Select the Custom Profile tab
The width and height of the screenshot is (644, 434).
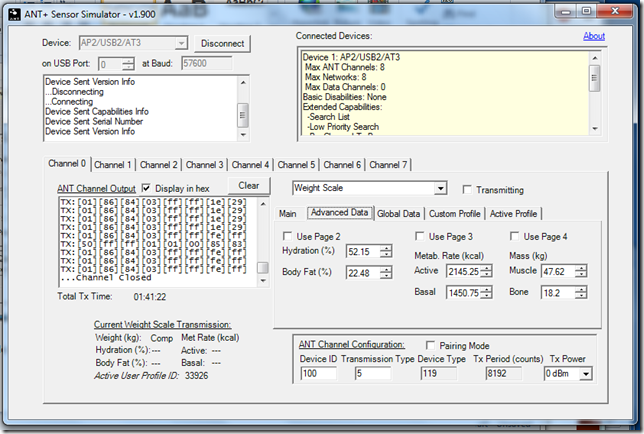click(x=455, y=213)
